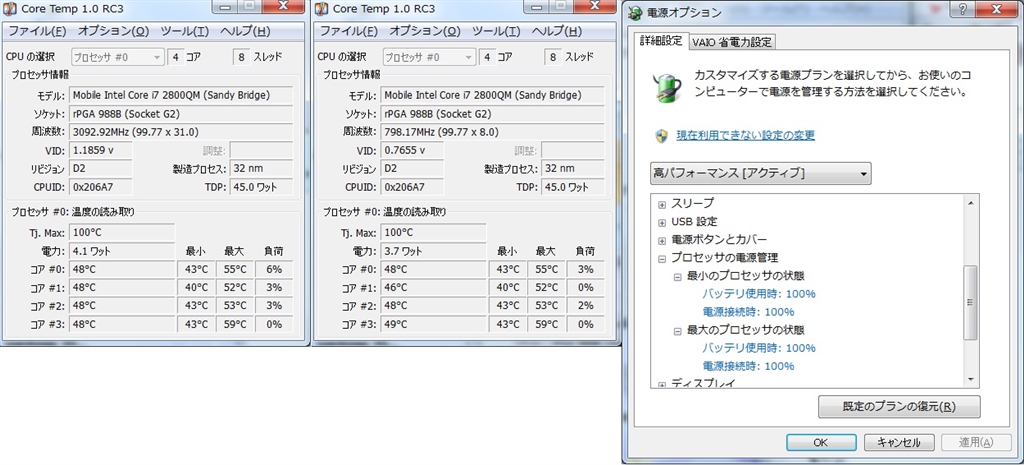Viewport: 1024px width, 465px height.
Task: Click OK button in 電源オプション
Action: point(821,442)
